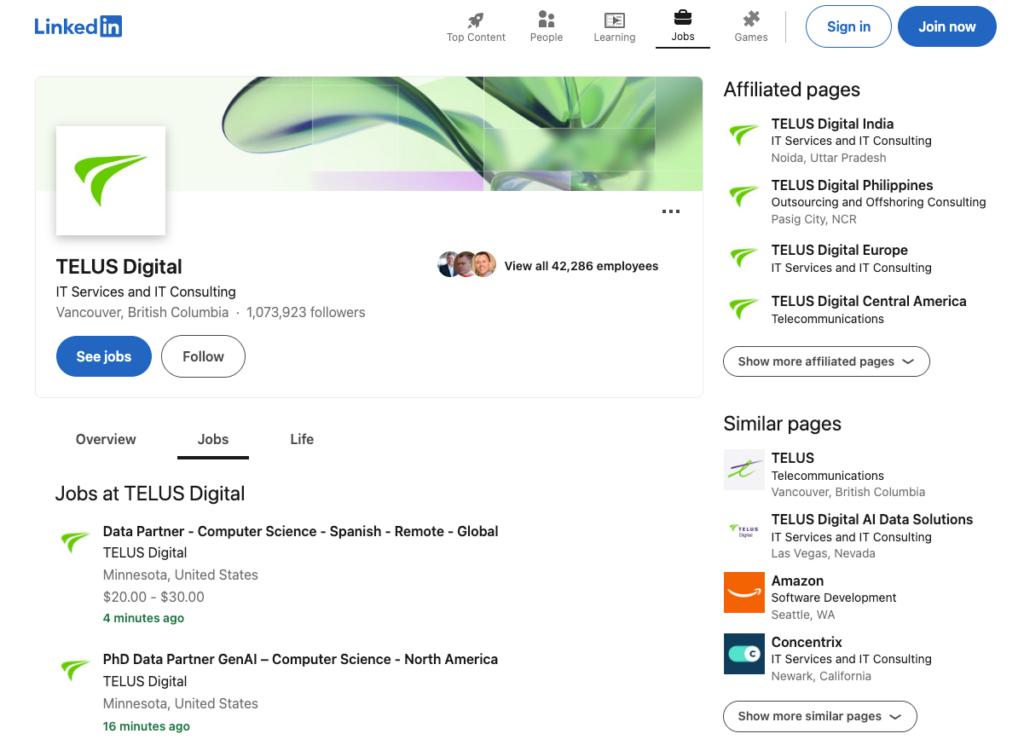Screen dimensions: 1024x751
Task: Expand Show more similar pages
Action: click(x=819, y=716)
